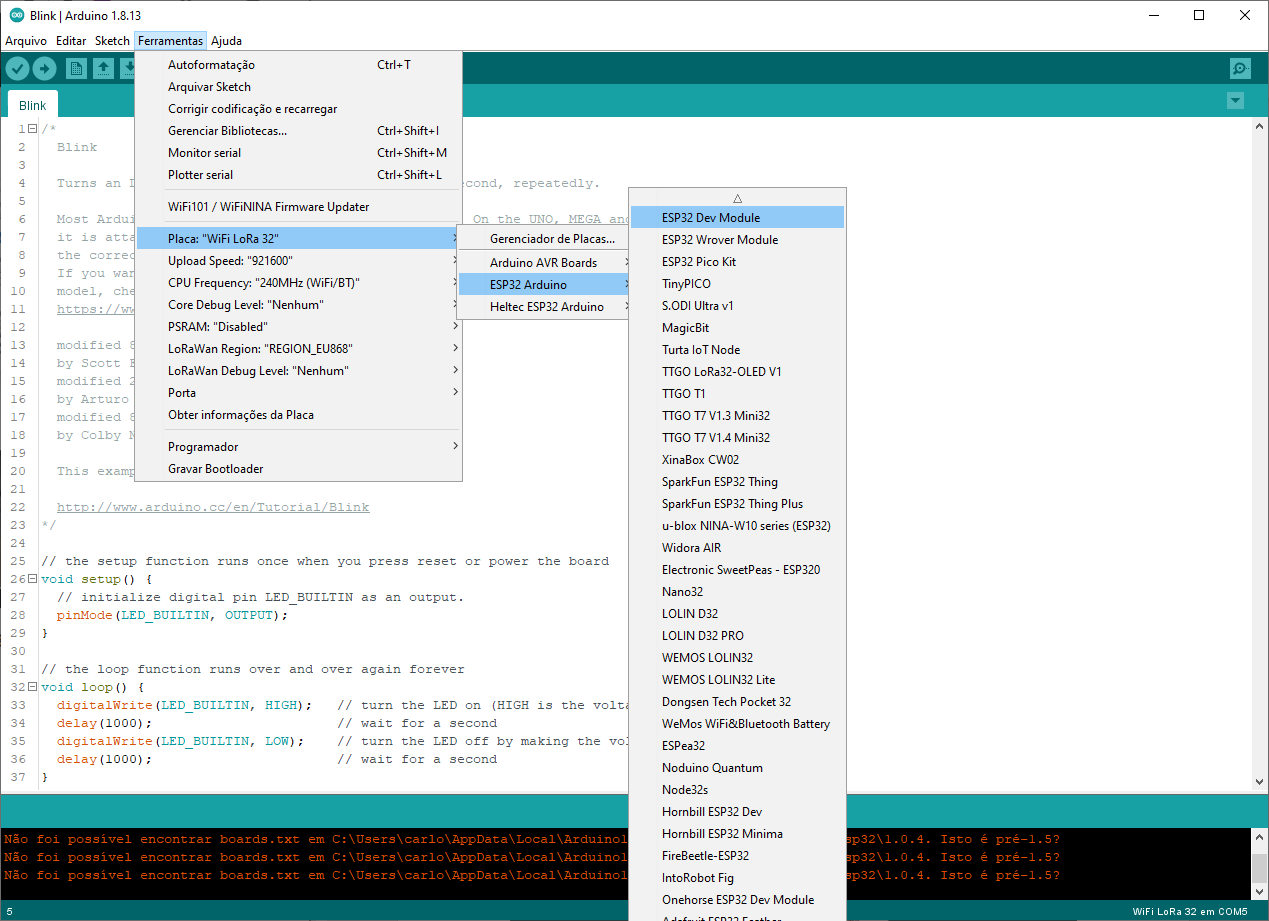
Task: Select TTGO T7 V1.3 Mini32 board
Action: pyautogui.click(x=738, y=416)
